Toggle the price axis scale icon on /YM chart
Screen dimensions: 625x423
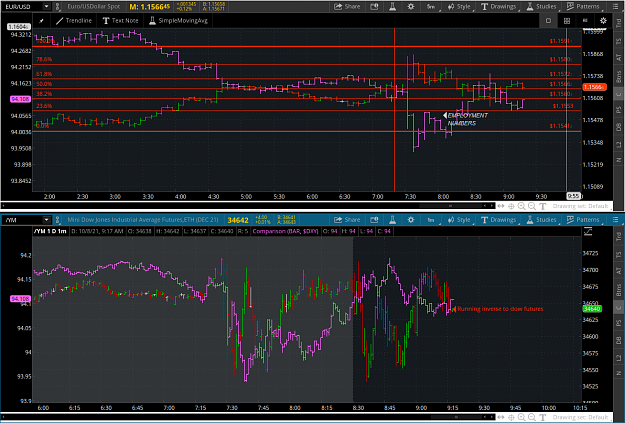[588, 231]
